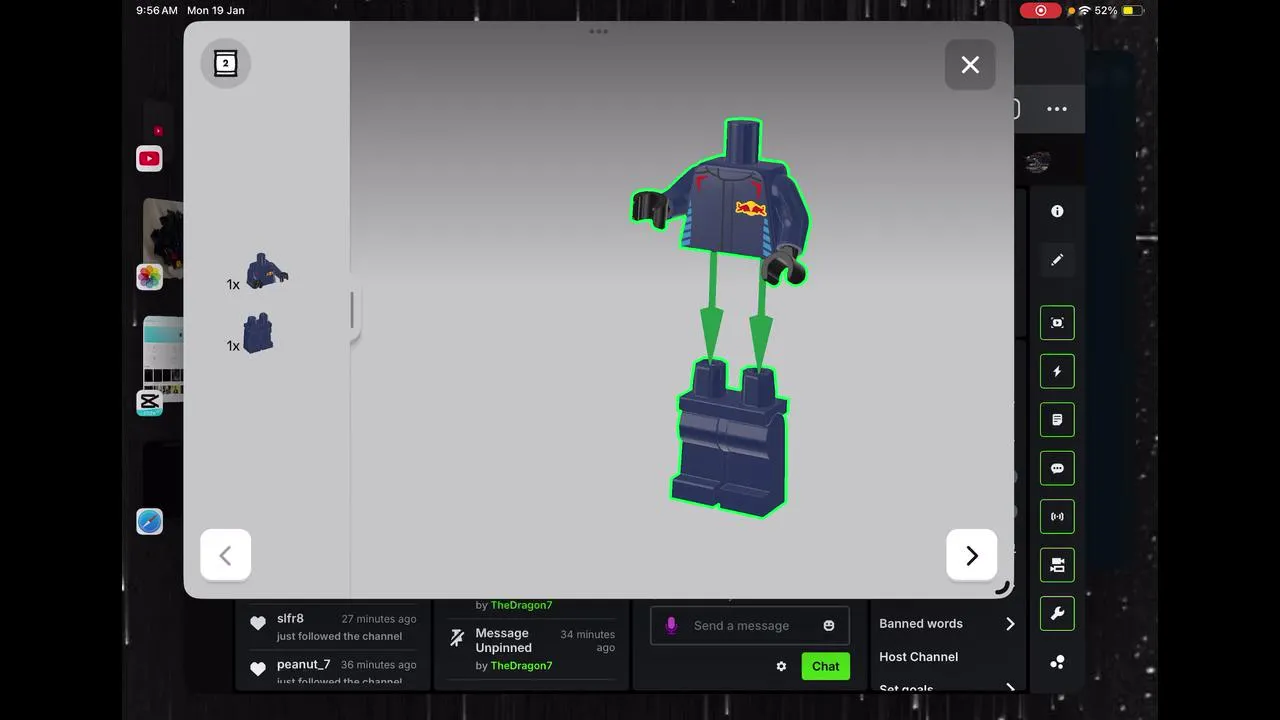Open Safari from the side dock
Screen dimensions: 1280x720
click(x=149, y=521)
